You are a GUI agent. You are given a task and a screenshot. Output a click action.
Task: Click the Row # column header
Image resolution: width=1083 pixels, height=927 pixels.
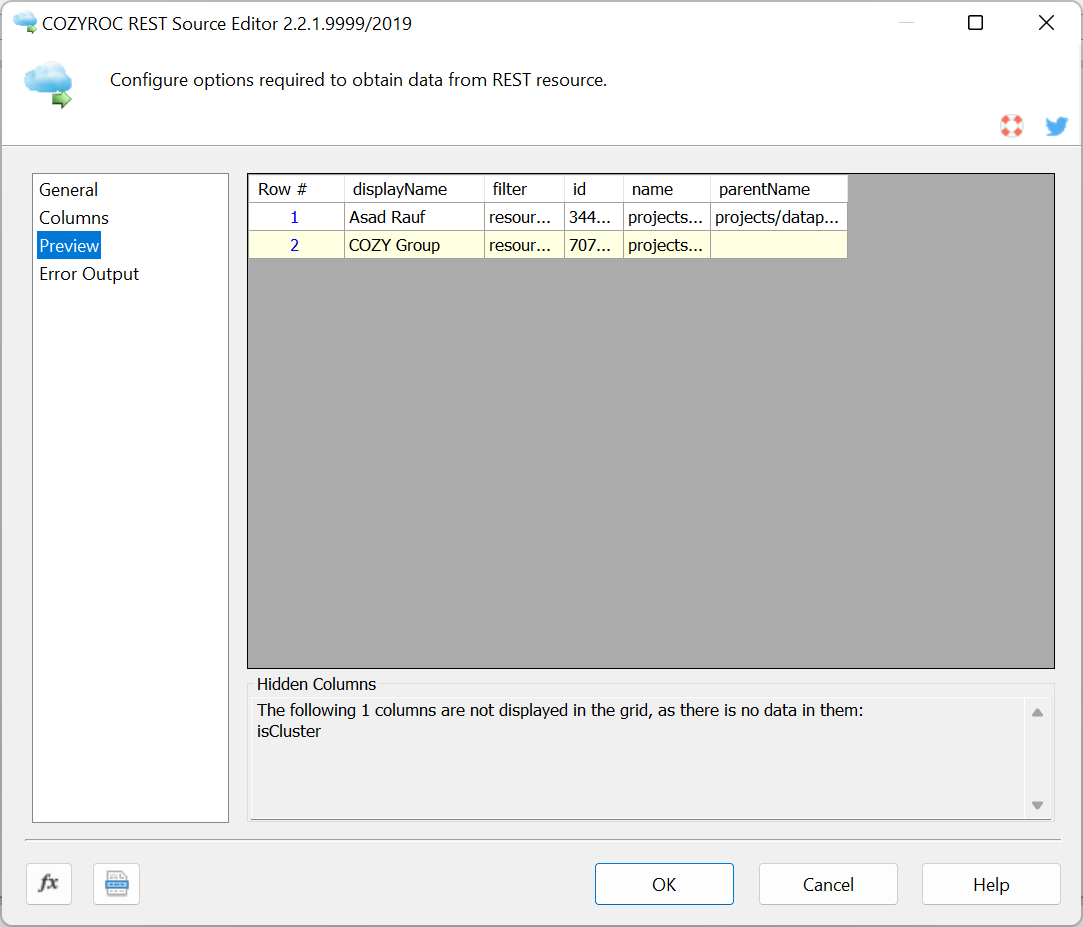point(296,189)
